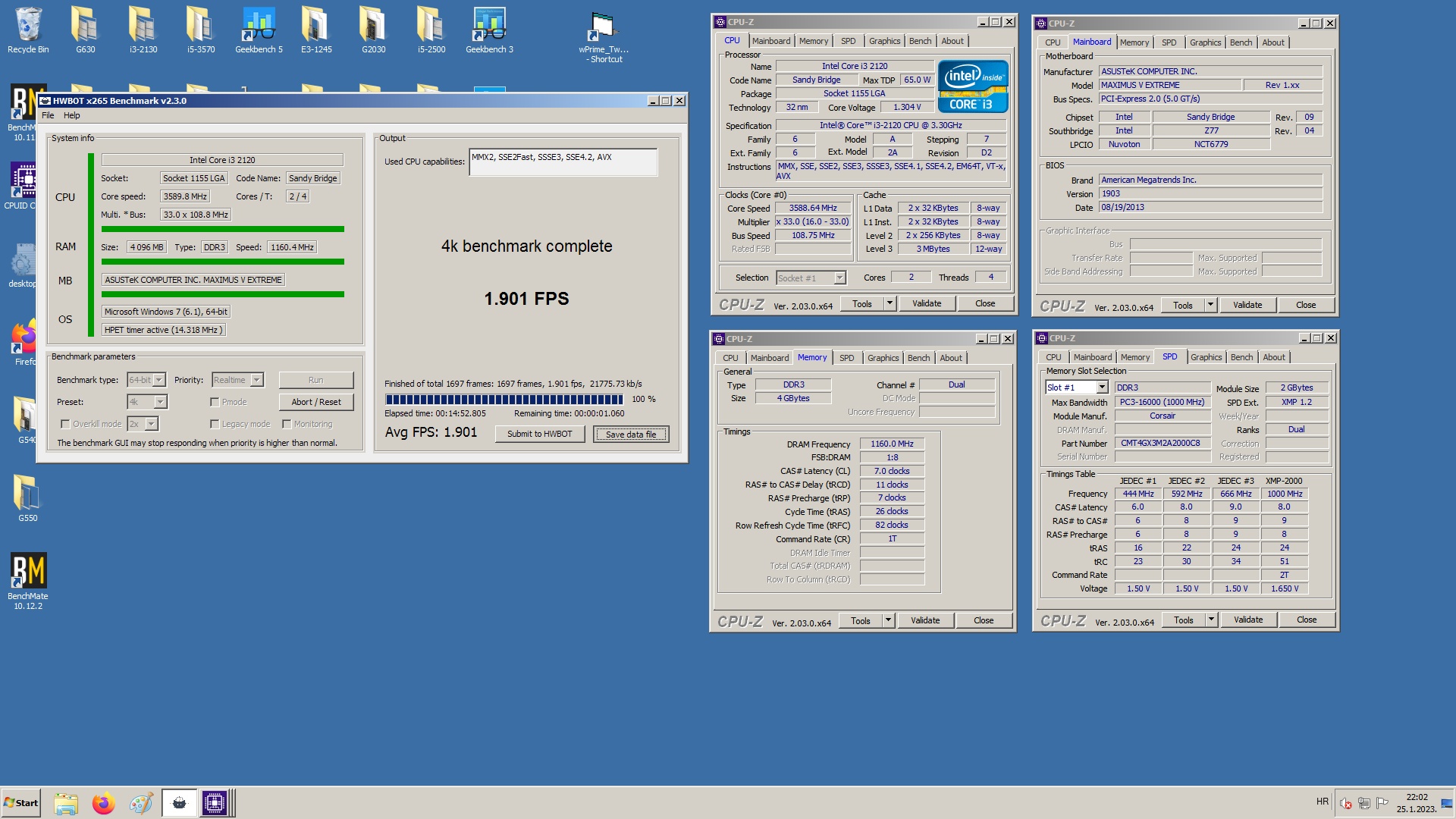The height and width of the screenshot is (819, 1456).
Task: Launch Geekbench 5 shortcut
Action: point(259,30)
